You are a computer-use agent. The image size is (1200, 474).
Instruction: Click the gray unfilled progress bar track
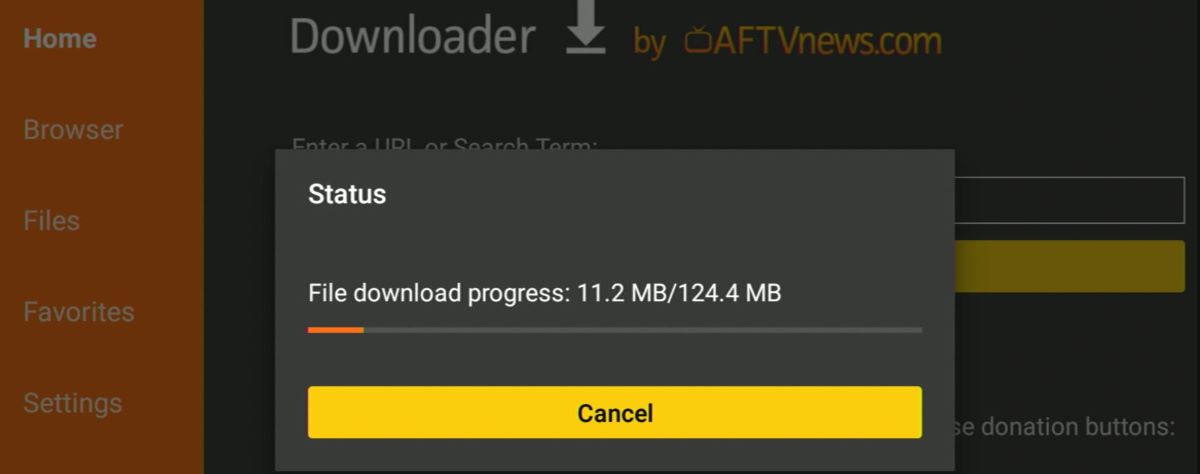pyautogui.click(x=643, y=329)
